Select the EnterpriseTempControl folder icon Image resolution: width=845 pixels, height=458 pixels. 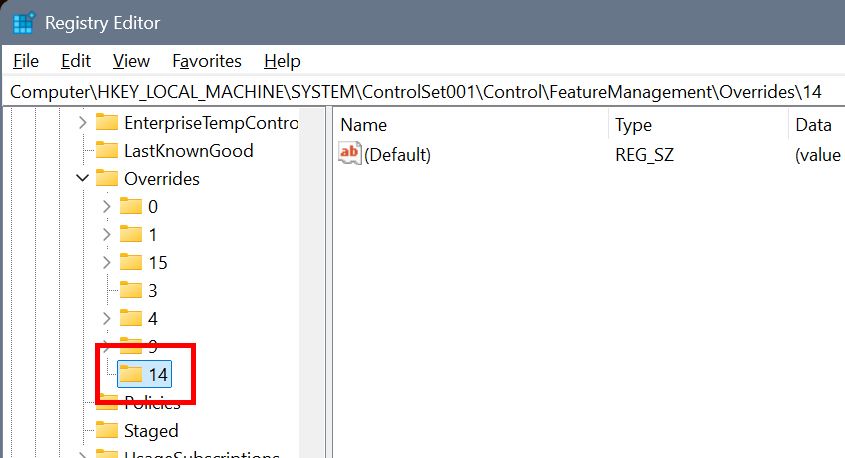coord(107,122)
